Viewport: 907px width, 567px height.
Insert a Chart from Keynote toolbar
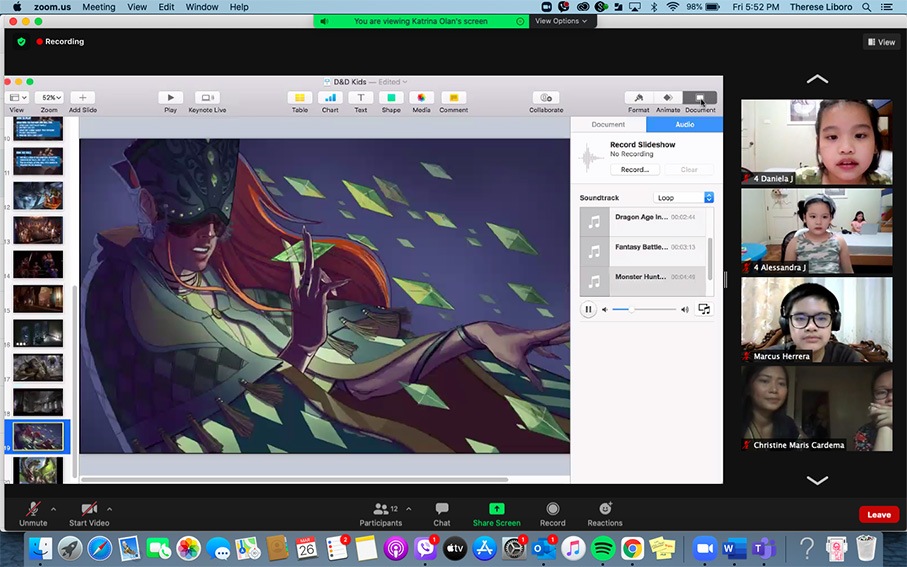coord(330,98)
